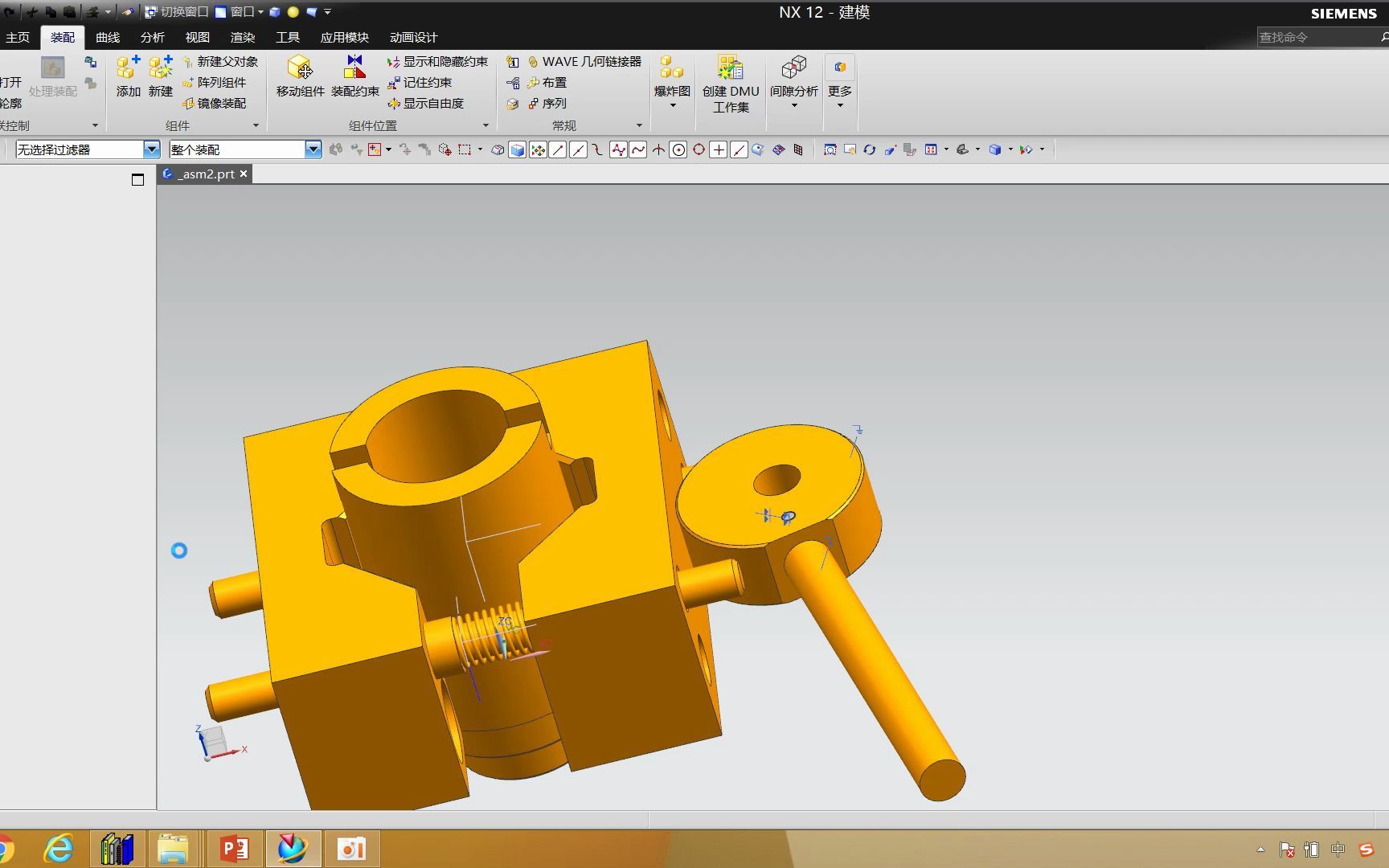Image resolution: width=1389 pixels, height=868 pixels.
Task: Switch to the 曲线 ribbon tab
Action: [x=108, y=38]
